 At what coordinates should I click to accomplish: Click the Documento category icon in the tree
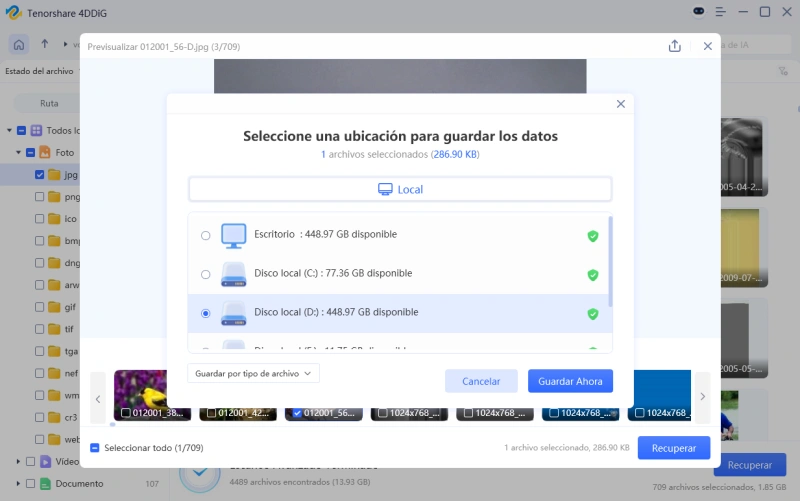click(45, 483)
